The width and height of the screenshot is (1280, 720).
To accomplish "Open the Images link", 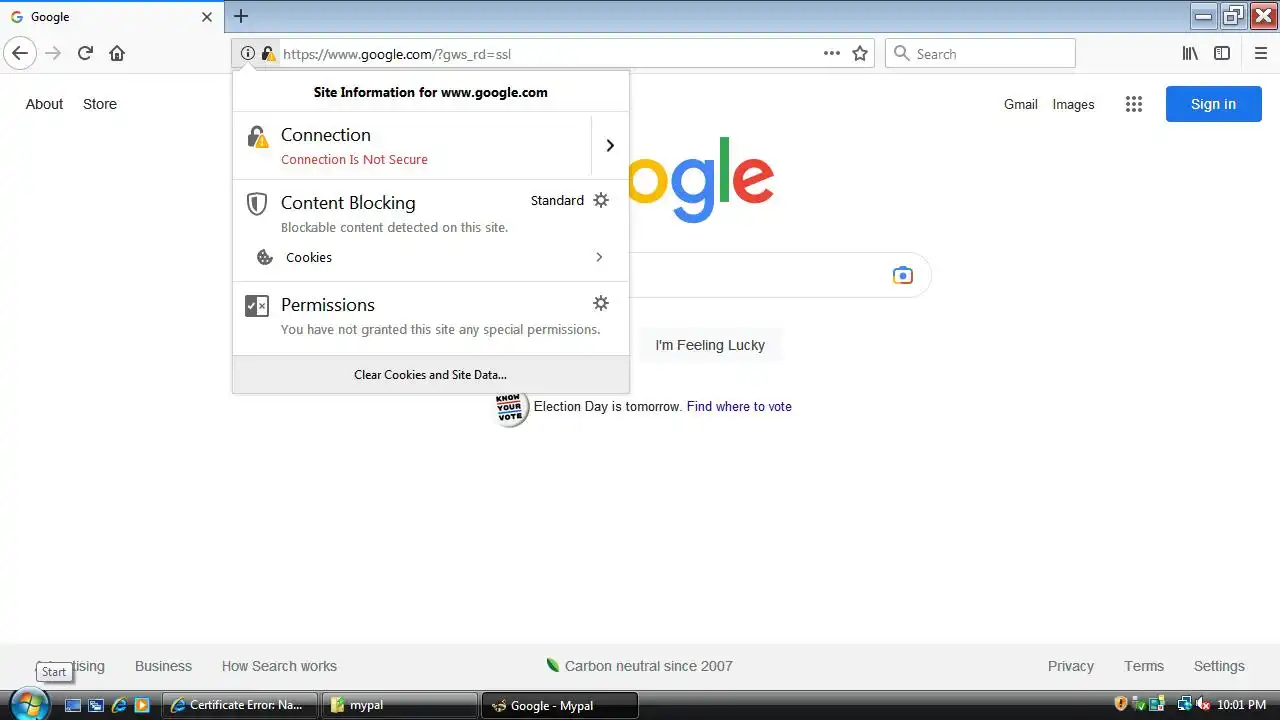I will 1073,104.
